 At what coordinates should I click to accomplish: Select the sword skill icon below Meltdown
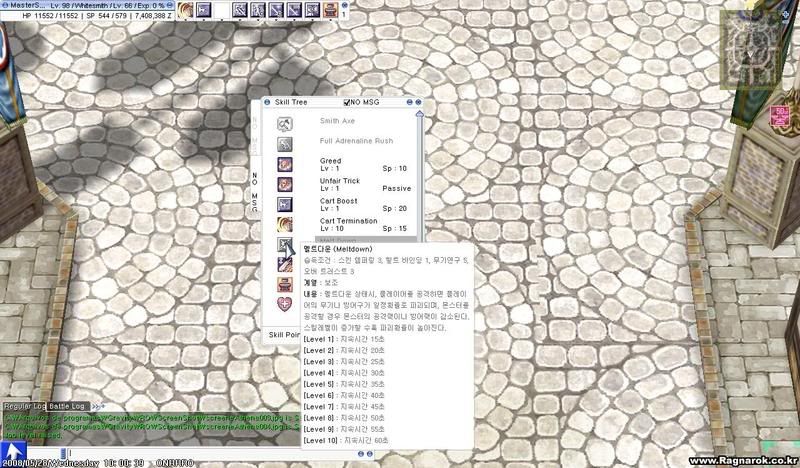click(x=285, y=264)
